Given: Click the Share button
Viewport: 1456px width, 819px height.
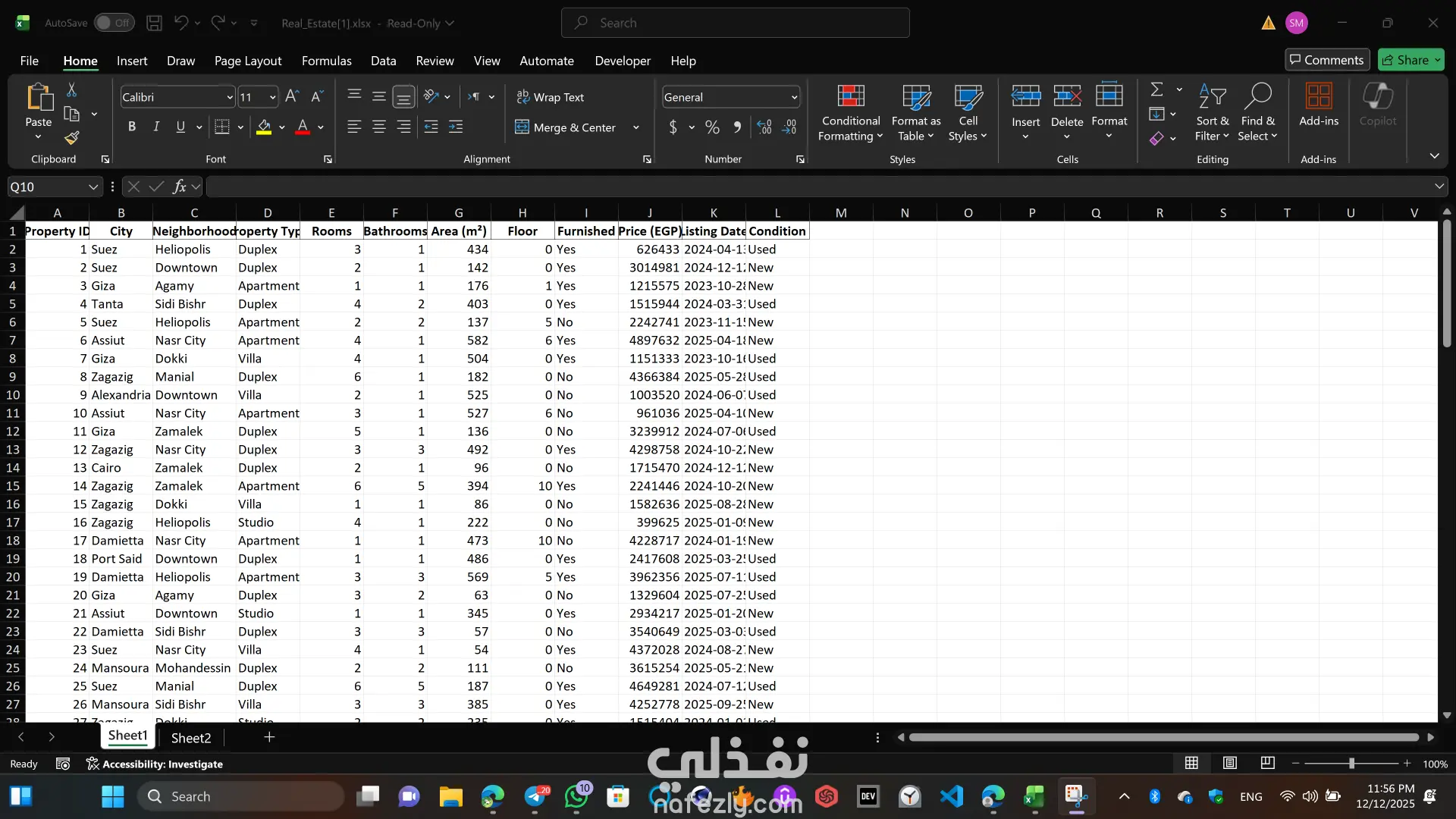Looking at the screenshot, I should click(1410, 60).
